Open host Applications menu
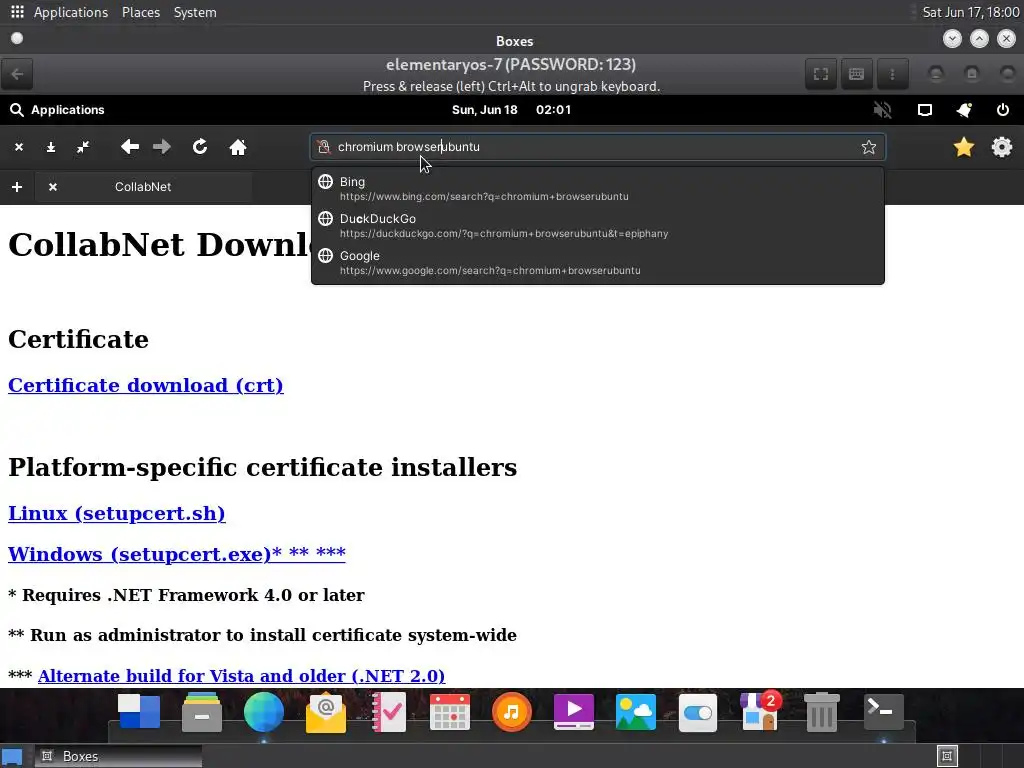 (x=71, y=12)
